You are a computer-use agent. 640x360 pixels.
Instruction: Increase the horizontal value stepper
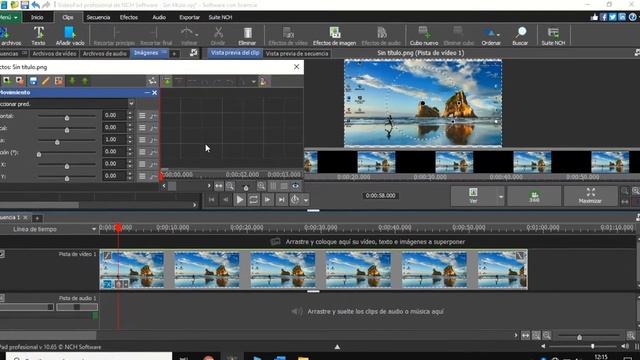(130, 113)
